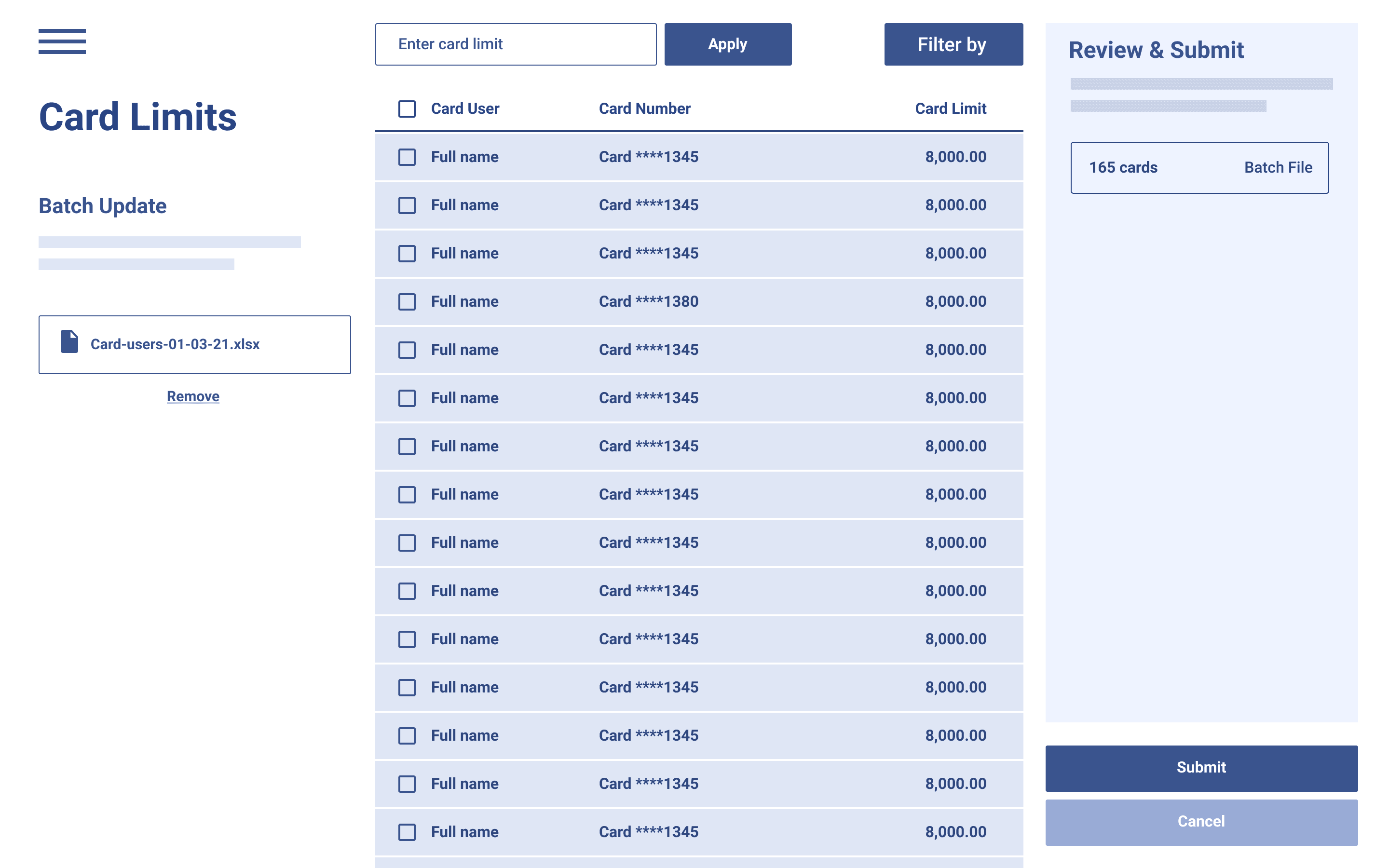Select all cards using the header checkbox

(407, 109)
